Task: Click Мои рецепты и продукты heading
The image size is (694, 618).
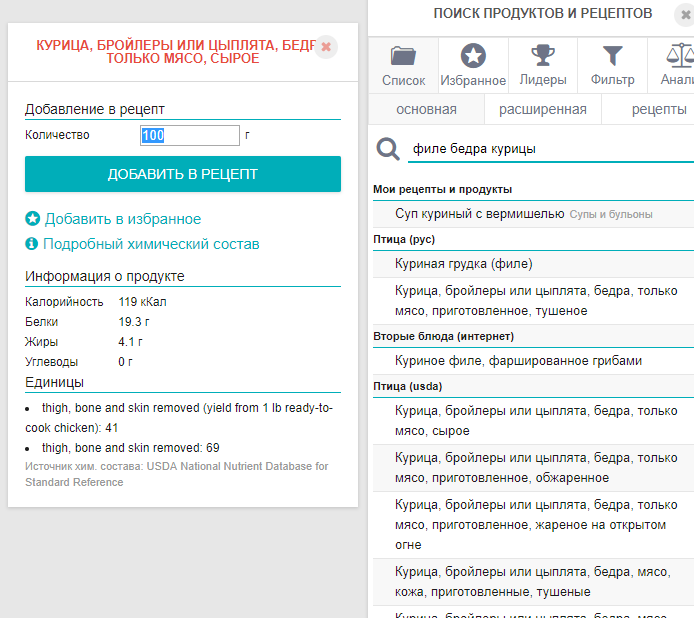Action: (442, 189)
